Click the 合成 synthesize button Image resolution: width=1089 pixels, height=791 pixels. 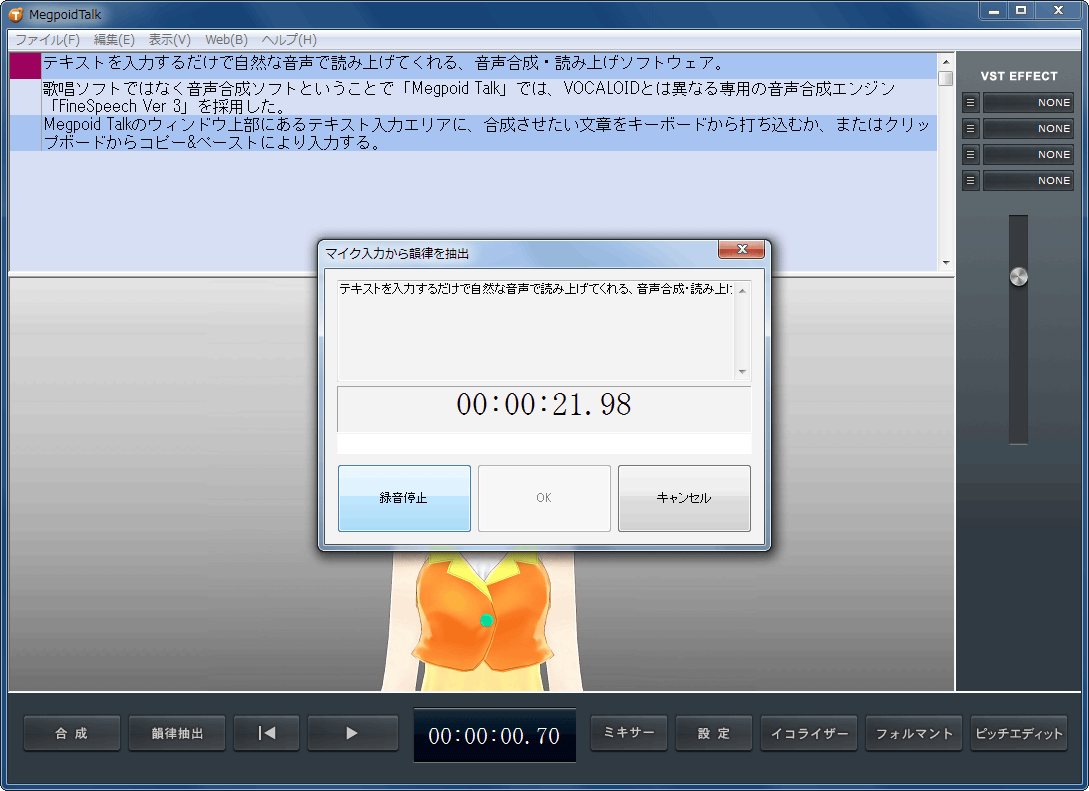point(72,733)
